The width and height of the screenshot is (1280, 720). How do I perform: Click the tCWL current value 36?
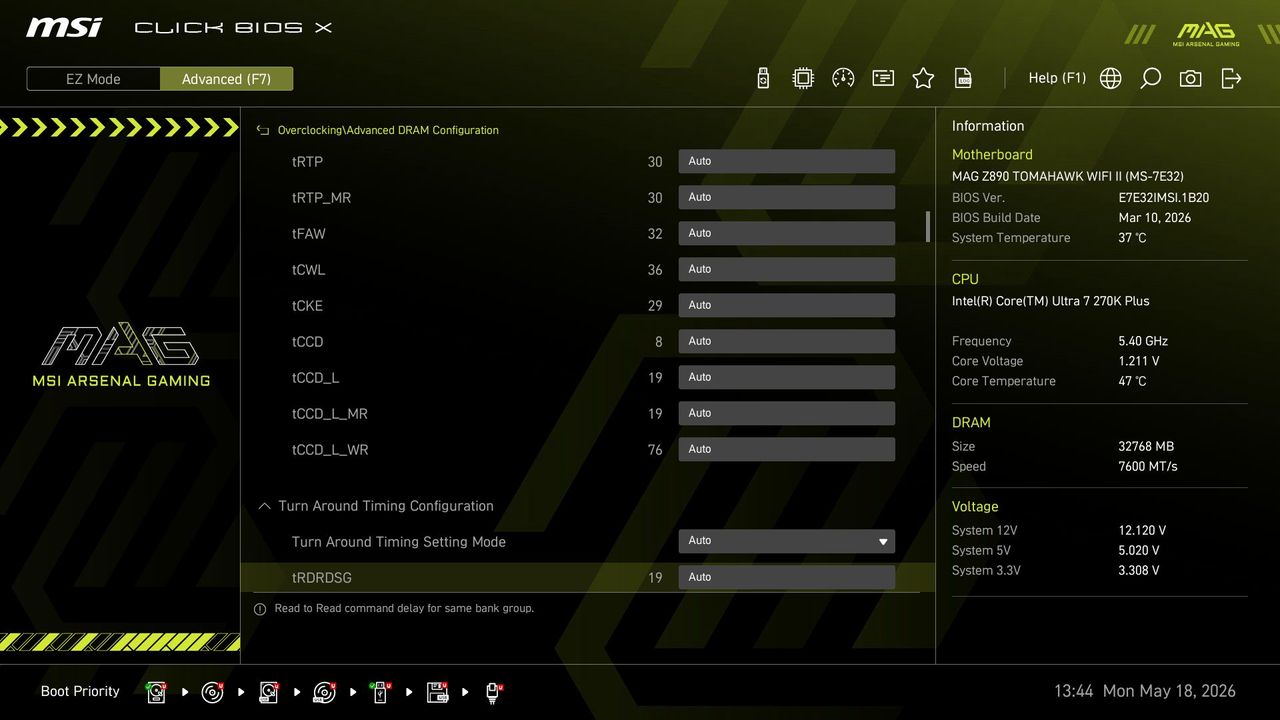click(655, 270)
